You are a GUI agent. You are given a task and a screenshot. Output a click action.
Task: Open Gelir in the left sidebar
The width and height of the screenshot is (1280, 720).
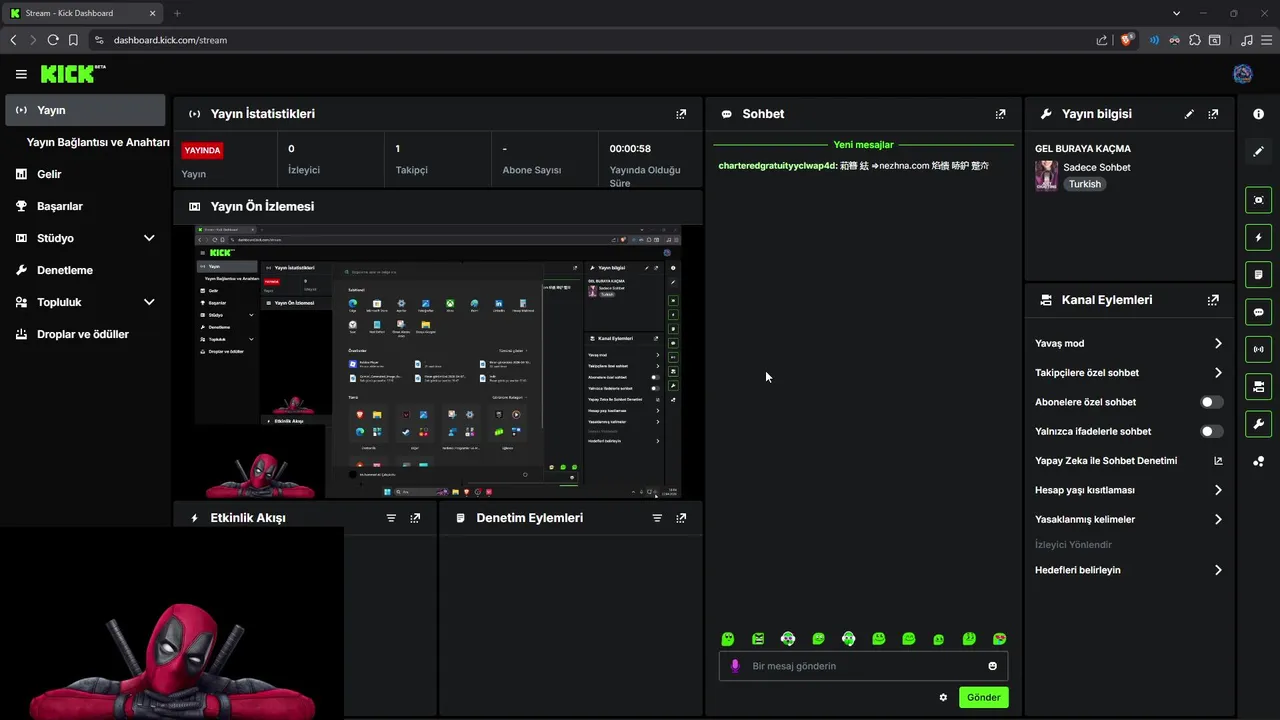[85, 174]
